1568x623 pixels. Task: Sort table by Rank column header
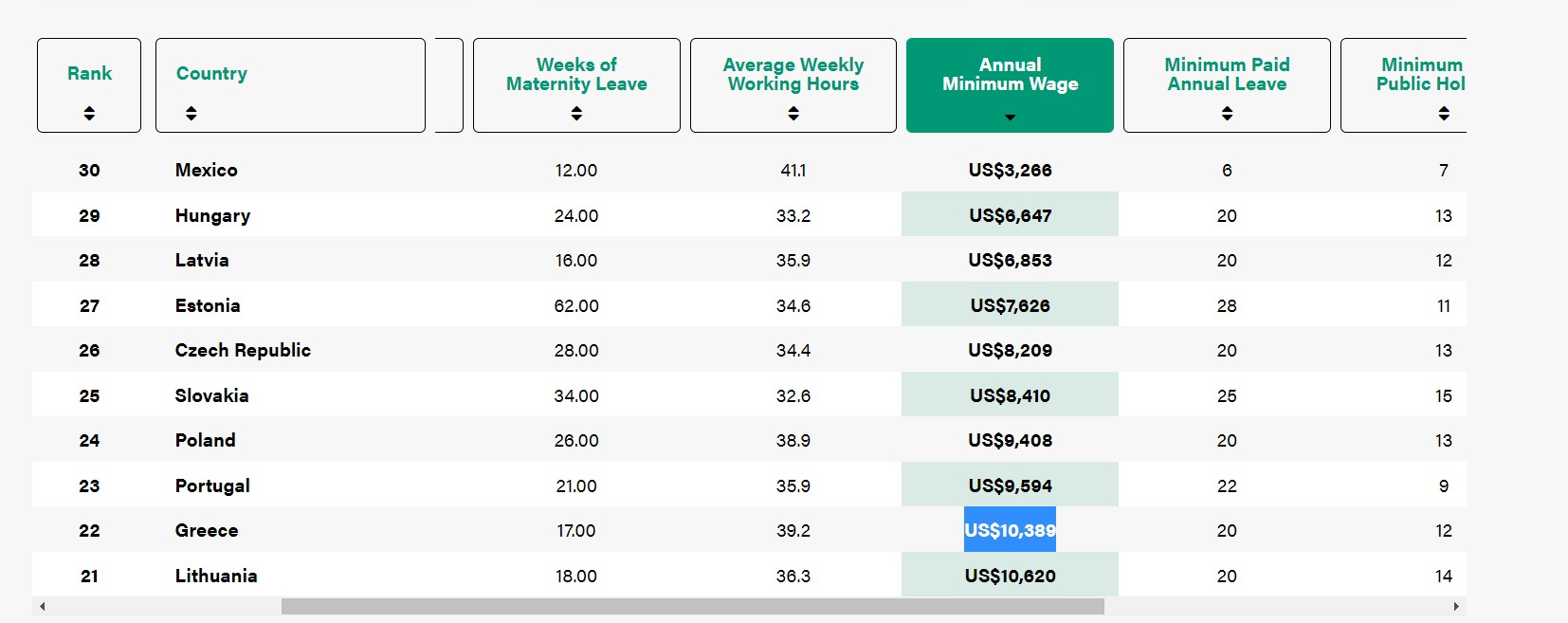(89, 85)
